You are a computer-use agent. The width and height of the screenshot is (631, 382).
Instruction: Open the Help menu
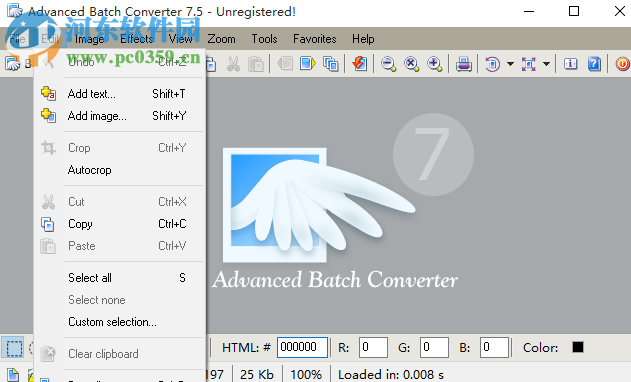coord(363,39)
